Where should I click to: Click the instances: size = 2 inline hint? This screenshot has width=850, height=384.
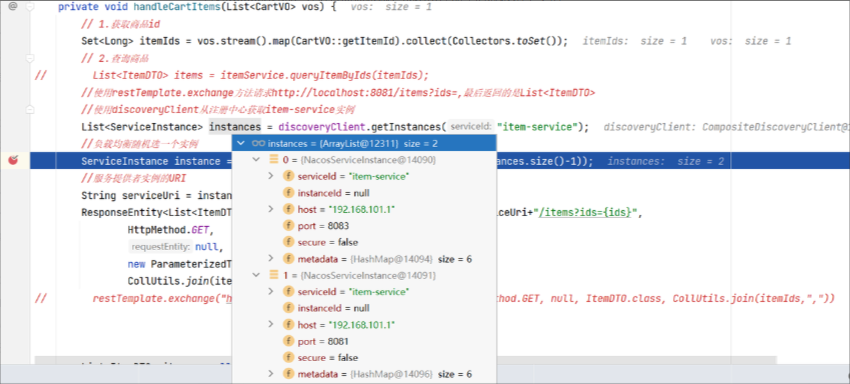[x=666, y=161]
